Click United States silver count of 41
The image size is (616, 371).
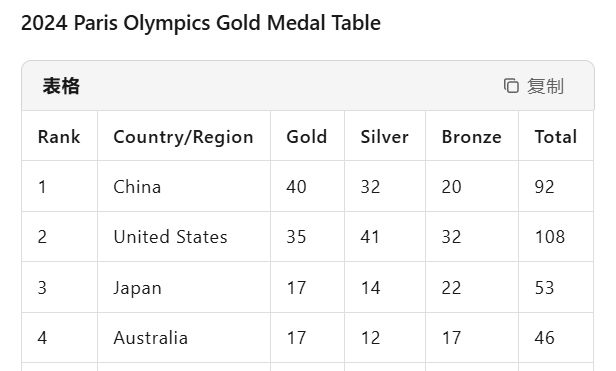370,237
